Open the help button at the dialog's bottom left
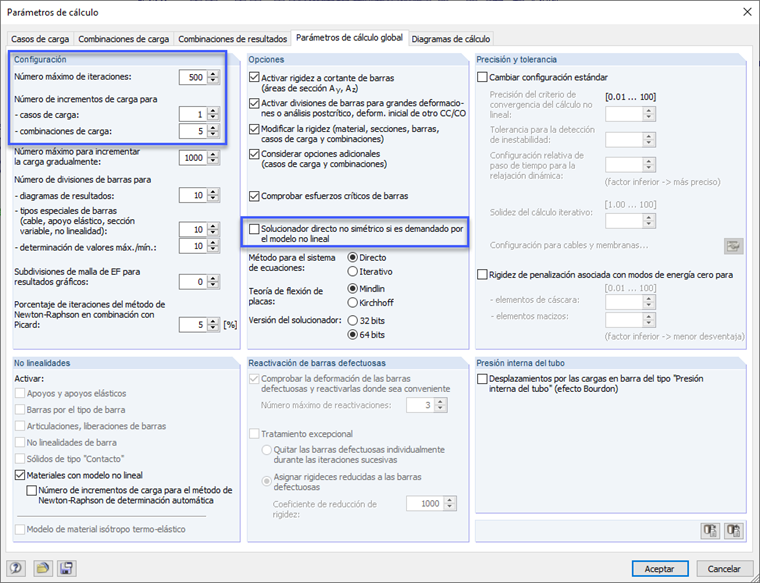The image size is (760, 583). [x=16, y=568]
